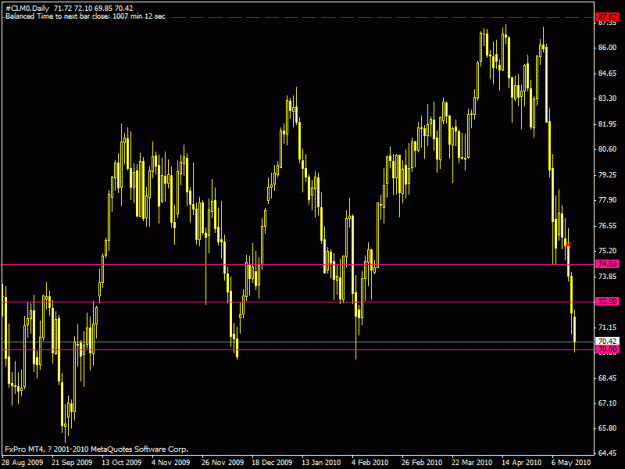
Task: Click the 84.65 price scale value
Action: (607, 73)
